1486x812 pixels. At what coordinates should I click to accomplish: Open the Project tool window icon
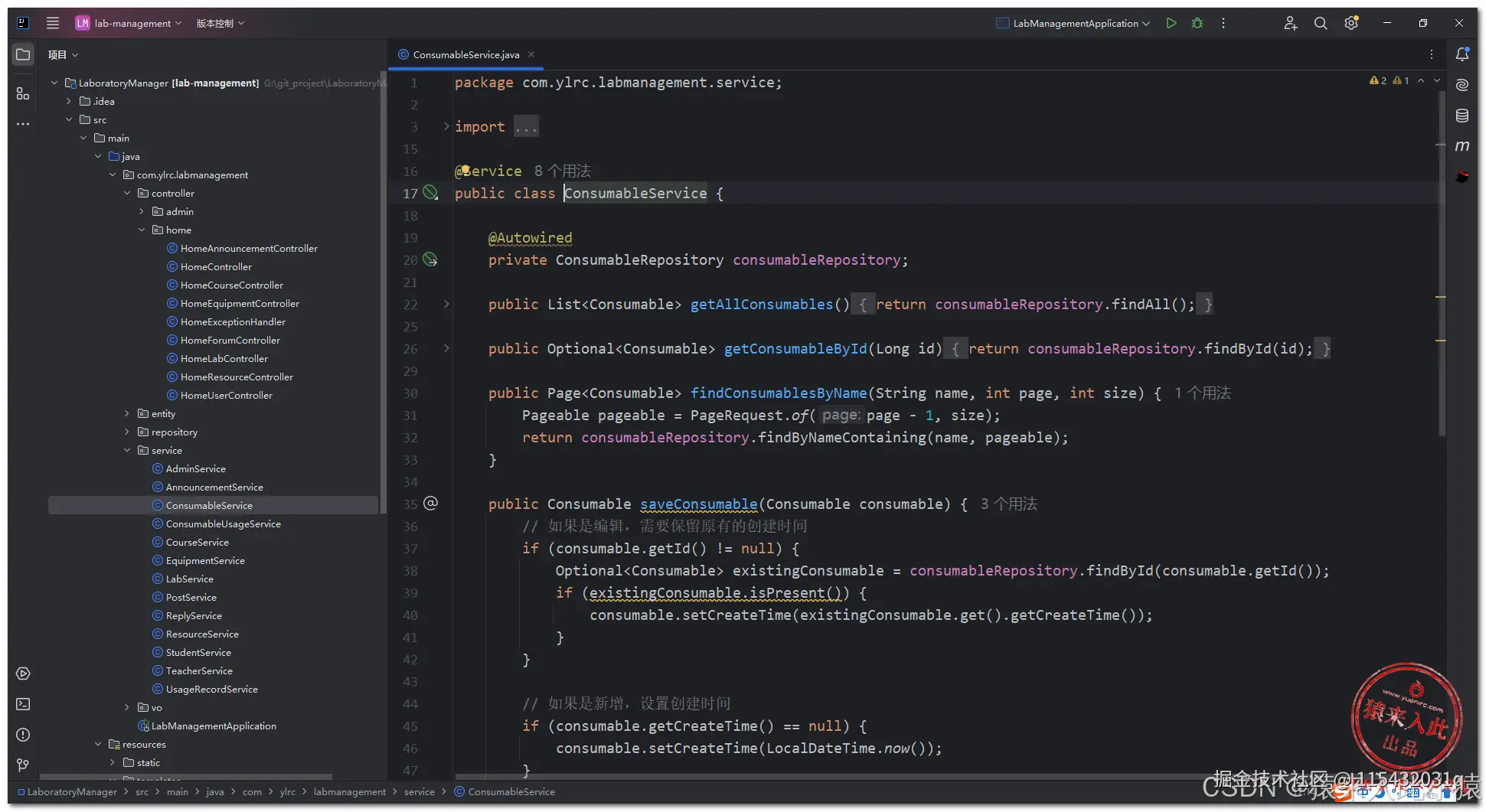click(23, 54)
